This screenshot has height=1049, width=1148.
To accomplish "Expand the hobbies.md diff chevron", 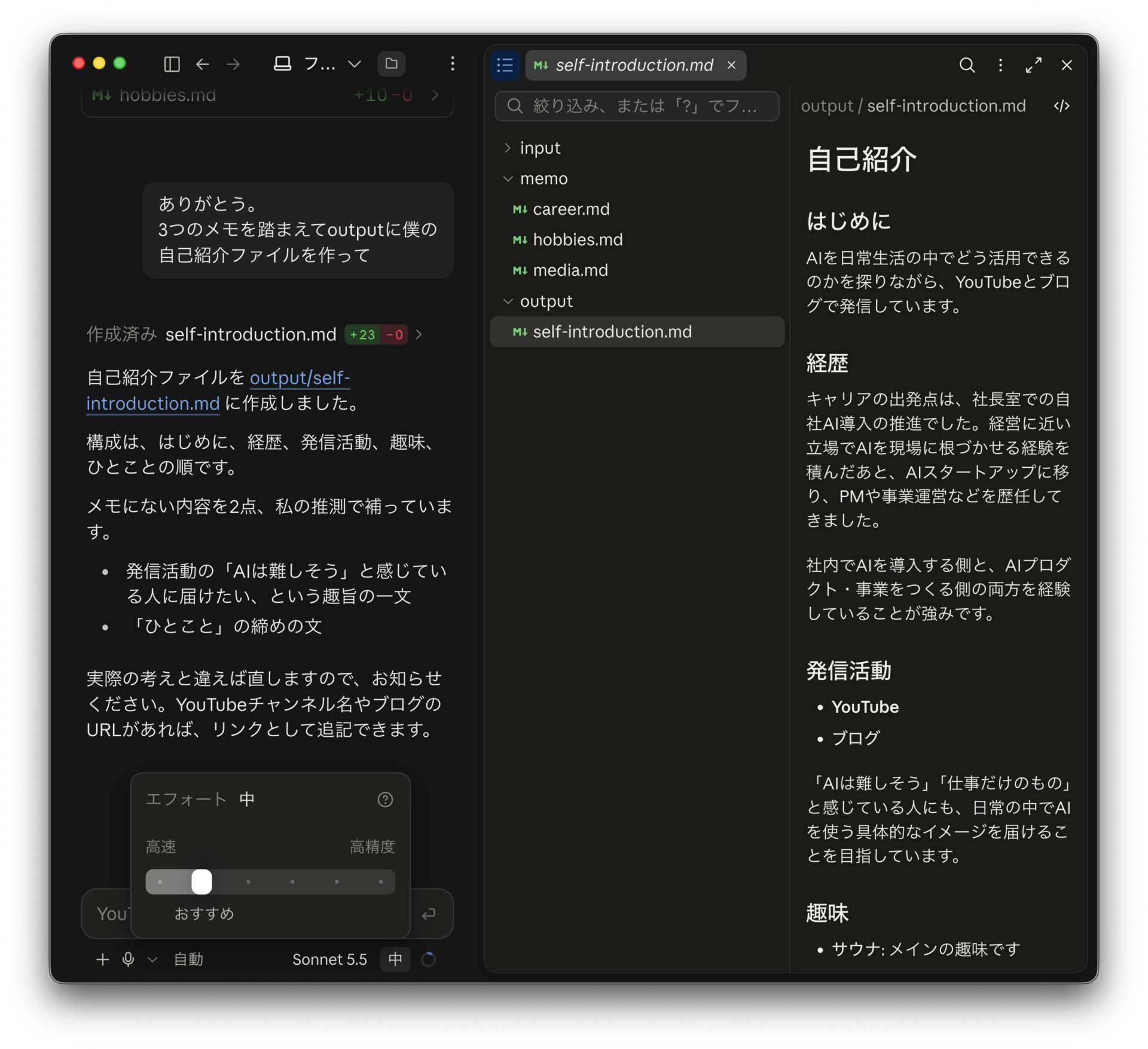I will pyautogui.click(x=435, y=95).
